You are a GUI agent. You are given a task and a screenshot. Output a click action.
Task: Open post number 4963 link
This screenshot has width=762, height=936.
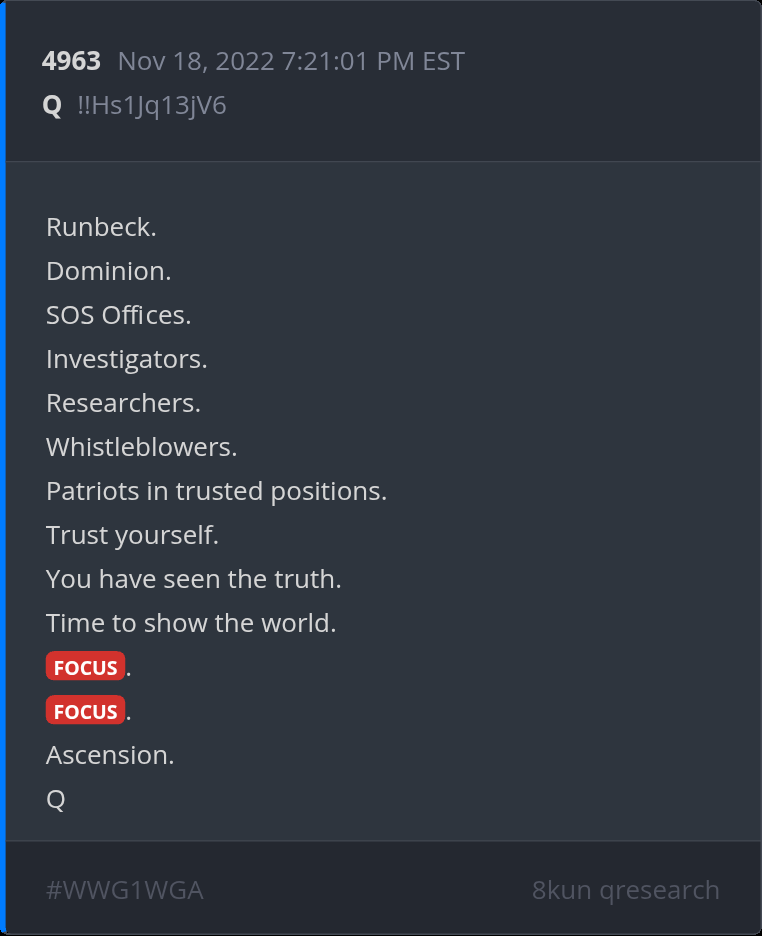click(71, 61)
